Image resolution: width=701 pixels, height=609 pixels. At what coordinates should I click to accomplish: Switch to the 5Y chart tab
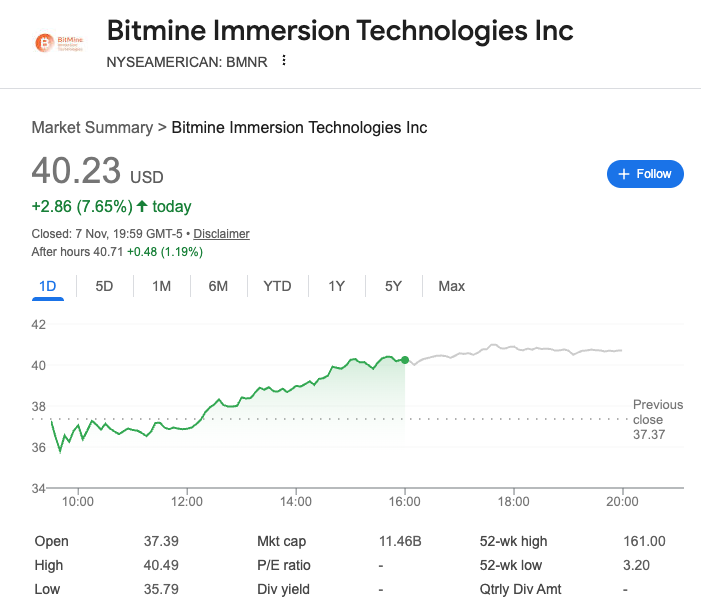click(x=393, y=286)
